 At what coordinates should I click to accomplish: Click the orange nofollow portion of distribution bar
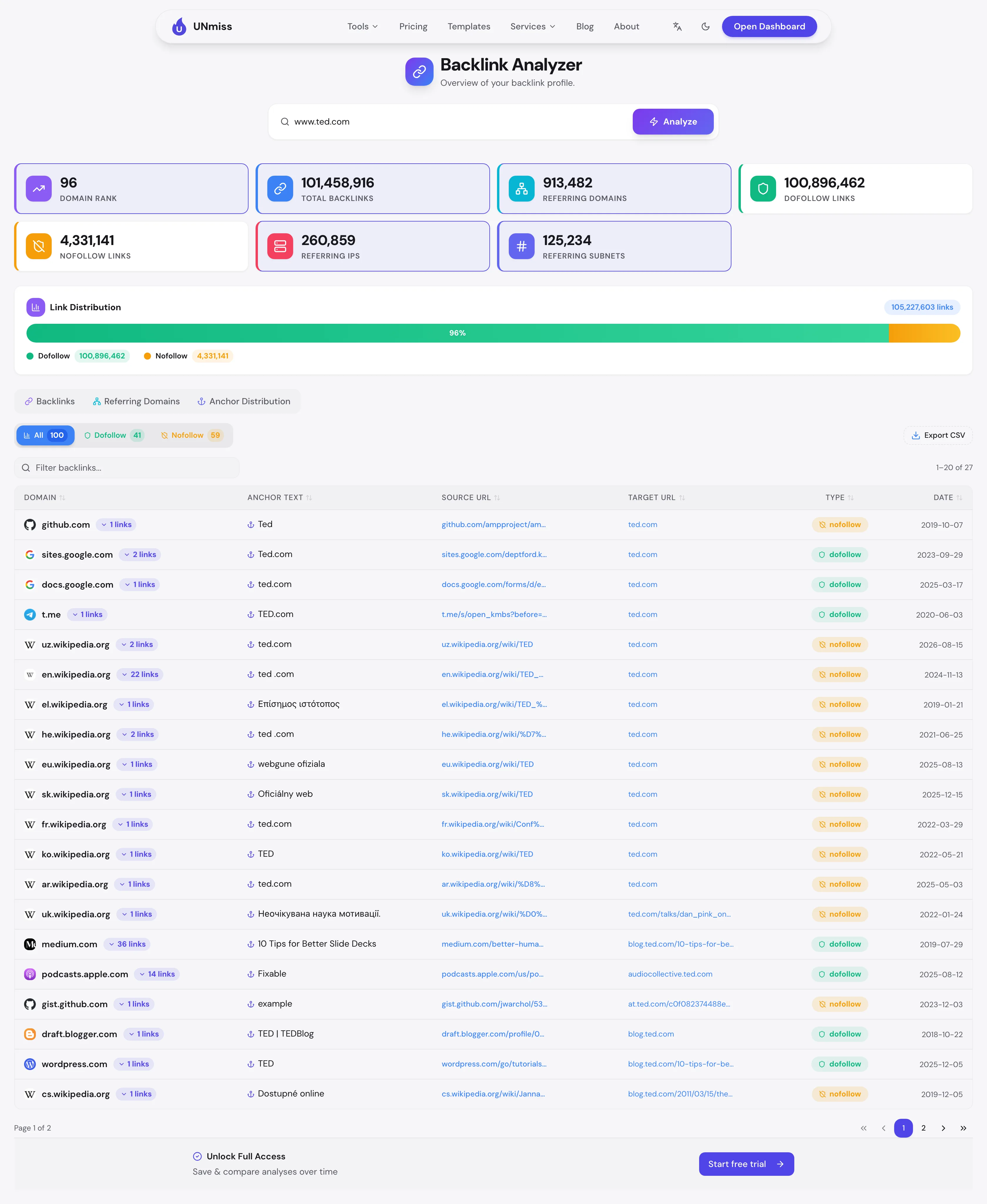click(924, 333)
